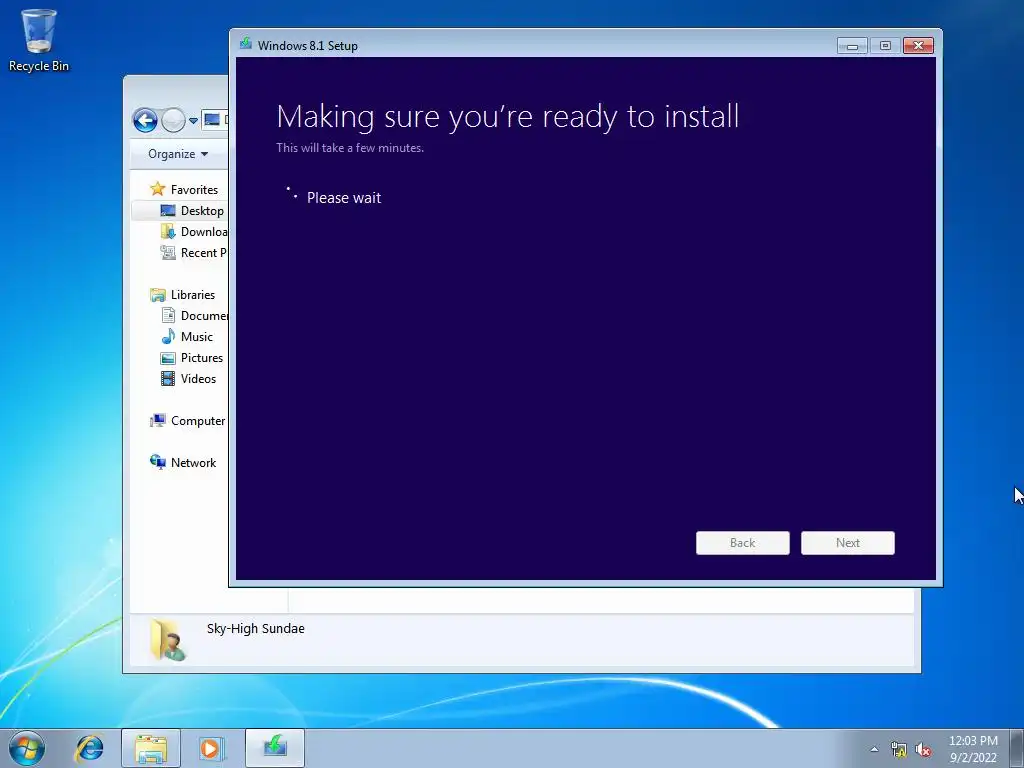
Task: Minimize the Windows 8.1 Setup window
Action: point(852,46)
